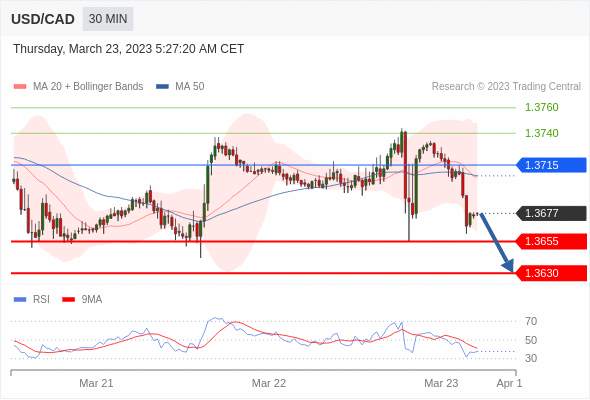This screenshot has height=400, width=590.
Task: Click the MA 50 legend label
Action: coord(190,87)
